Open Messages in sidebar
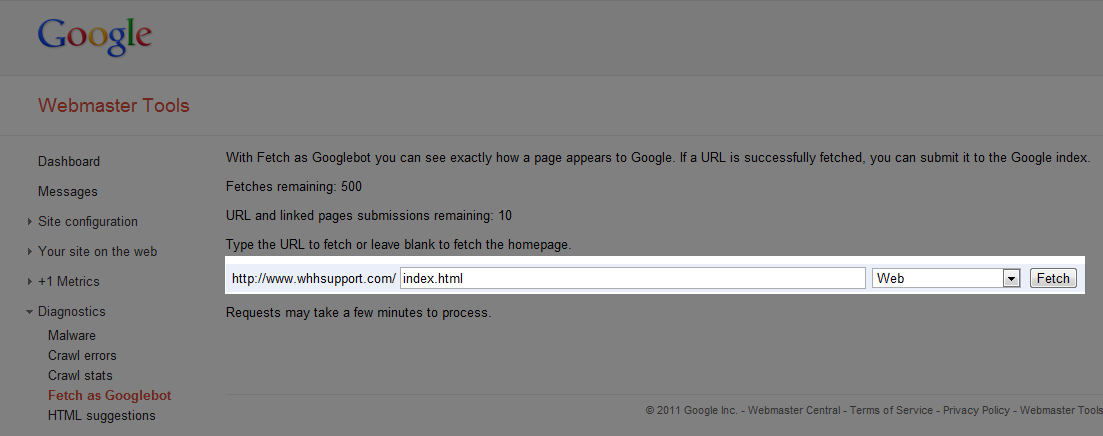Screen dimensions: 1103x436 click(68, 192)
